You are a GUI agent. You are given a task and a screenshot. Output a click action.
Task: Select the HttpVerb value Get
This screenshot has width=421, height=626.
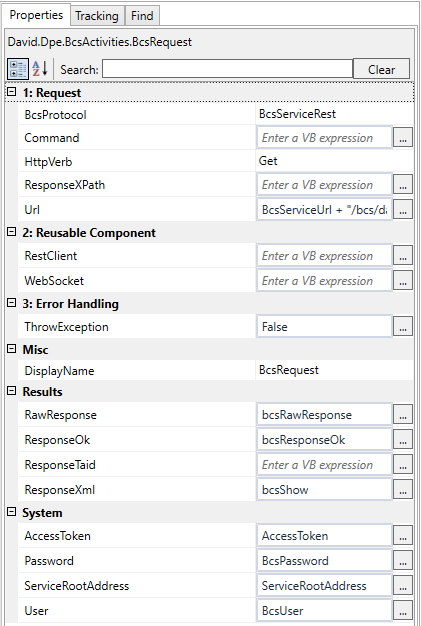coord(268,161)
